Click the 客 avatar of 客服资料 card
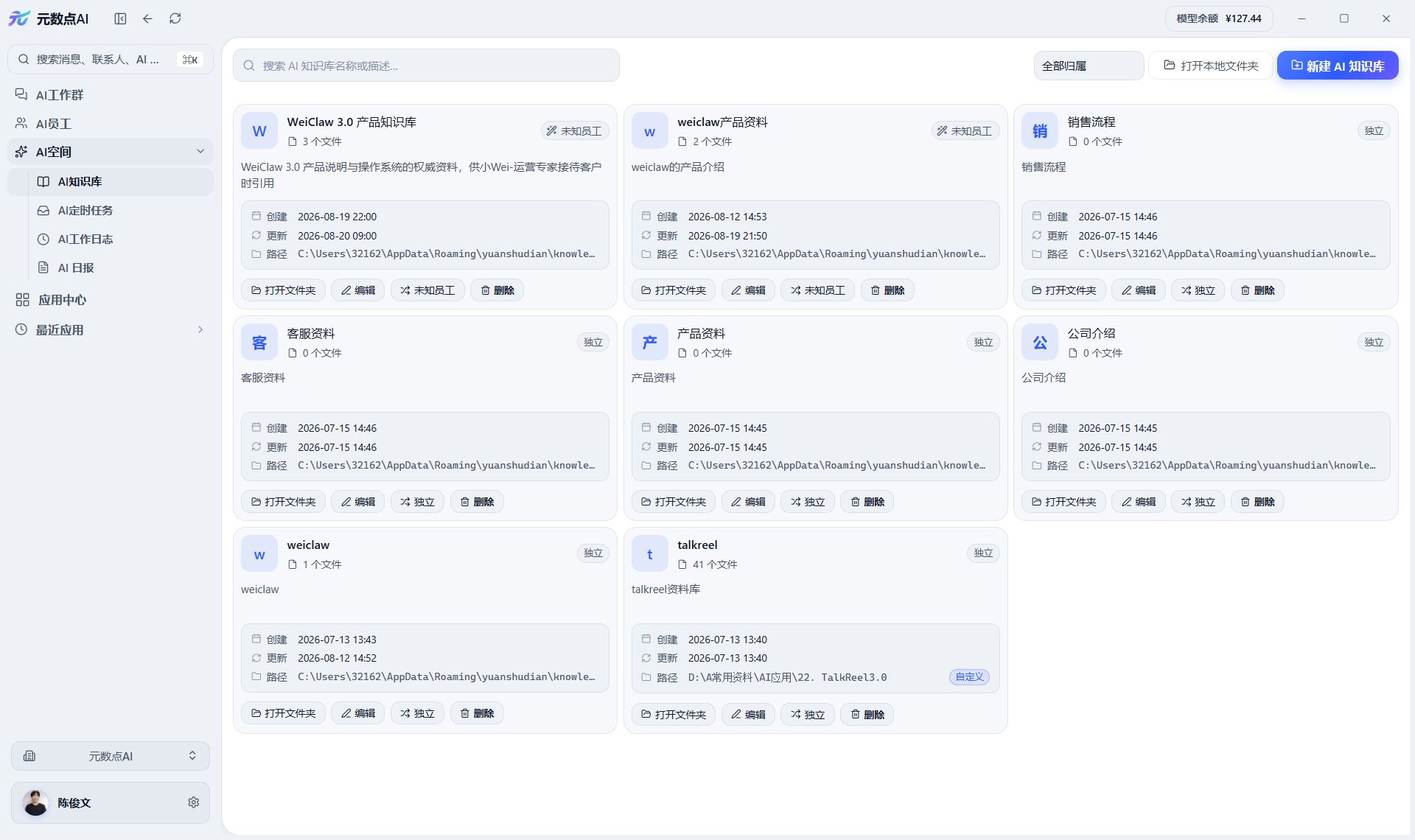 coord(259,343)
